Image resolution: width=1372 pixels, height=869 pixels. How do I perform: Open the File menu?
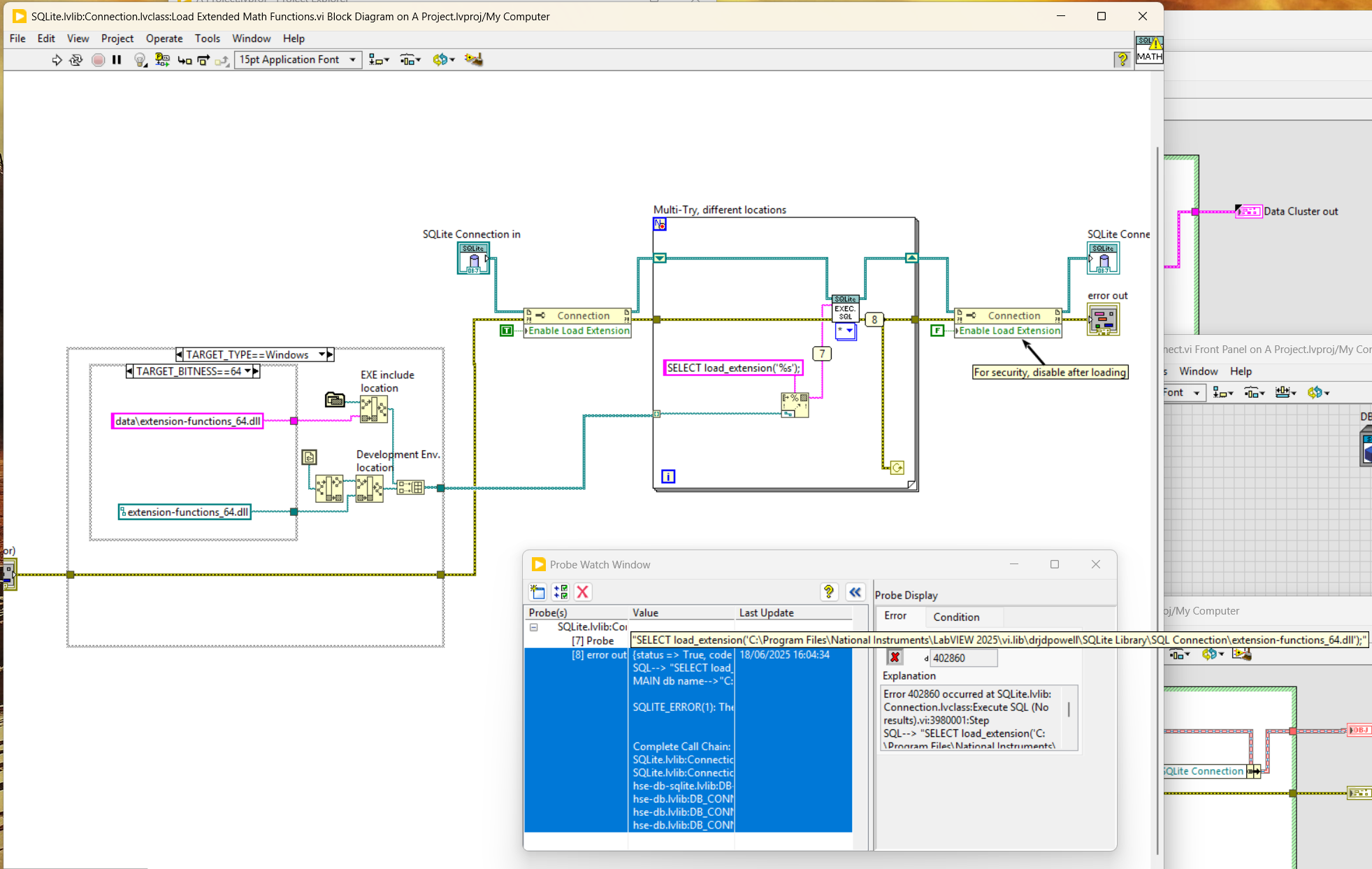click(x=17, y=38)
